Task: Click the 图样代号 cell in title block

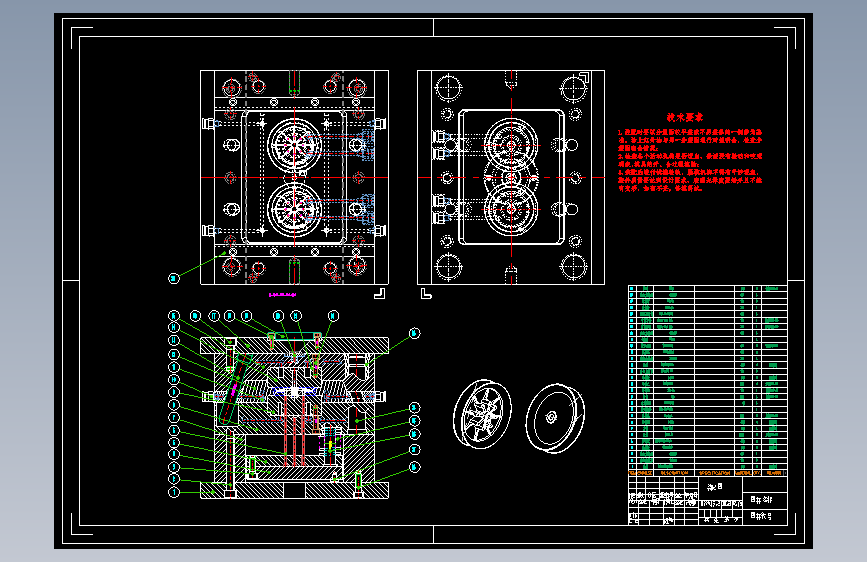Action: click(x=765, y=516)
